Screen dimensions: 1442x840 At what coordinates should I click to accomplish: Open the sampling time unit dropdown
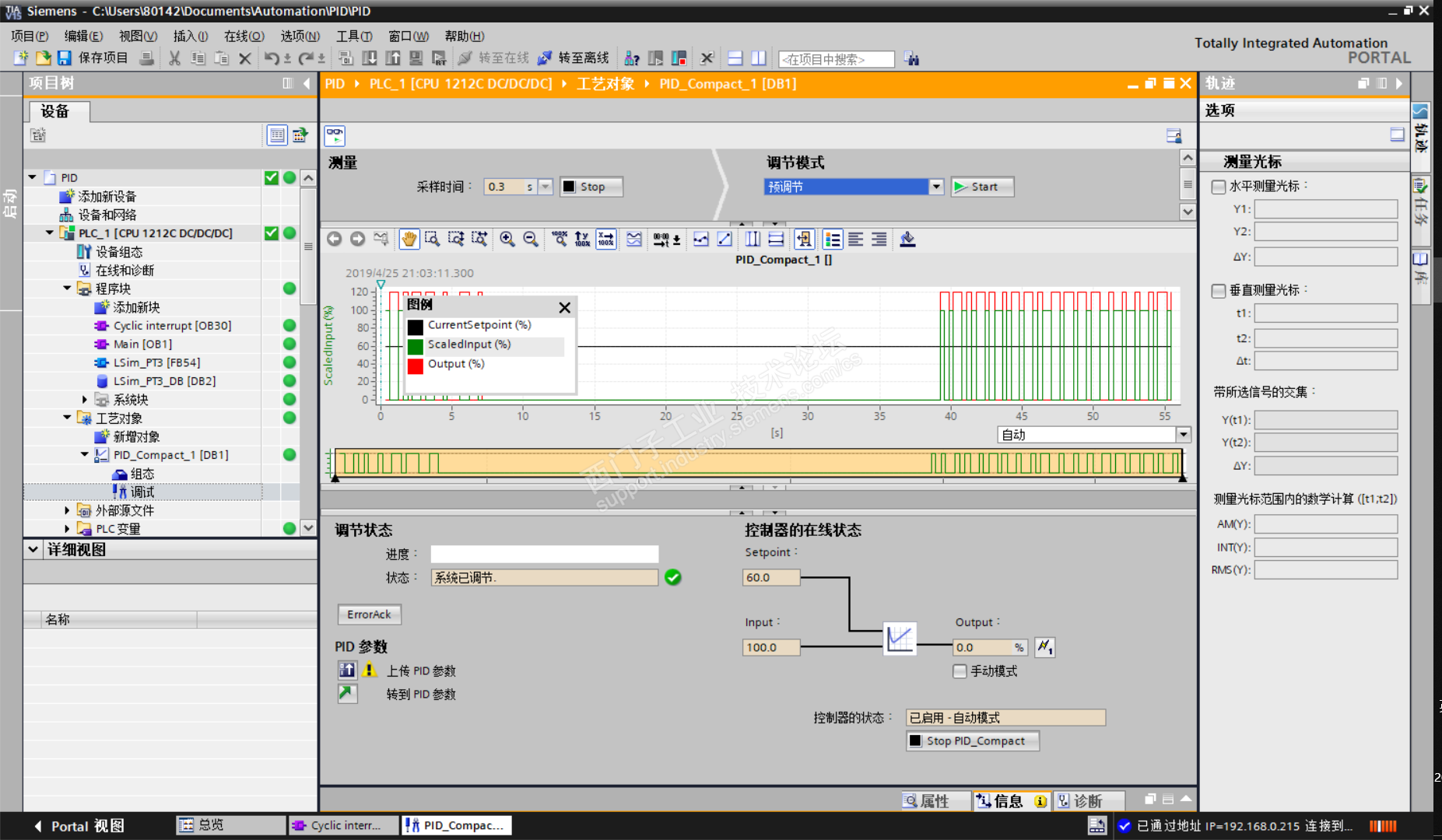click(x=546, y=187)
